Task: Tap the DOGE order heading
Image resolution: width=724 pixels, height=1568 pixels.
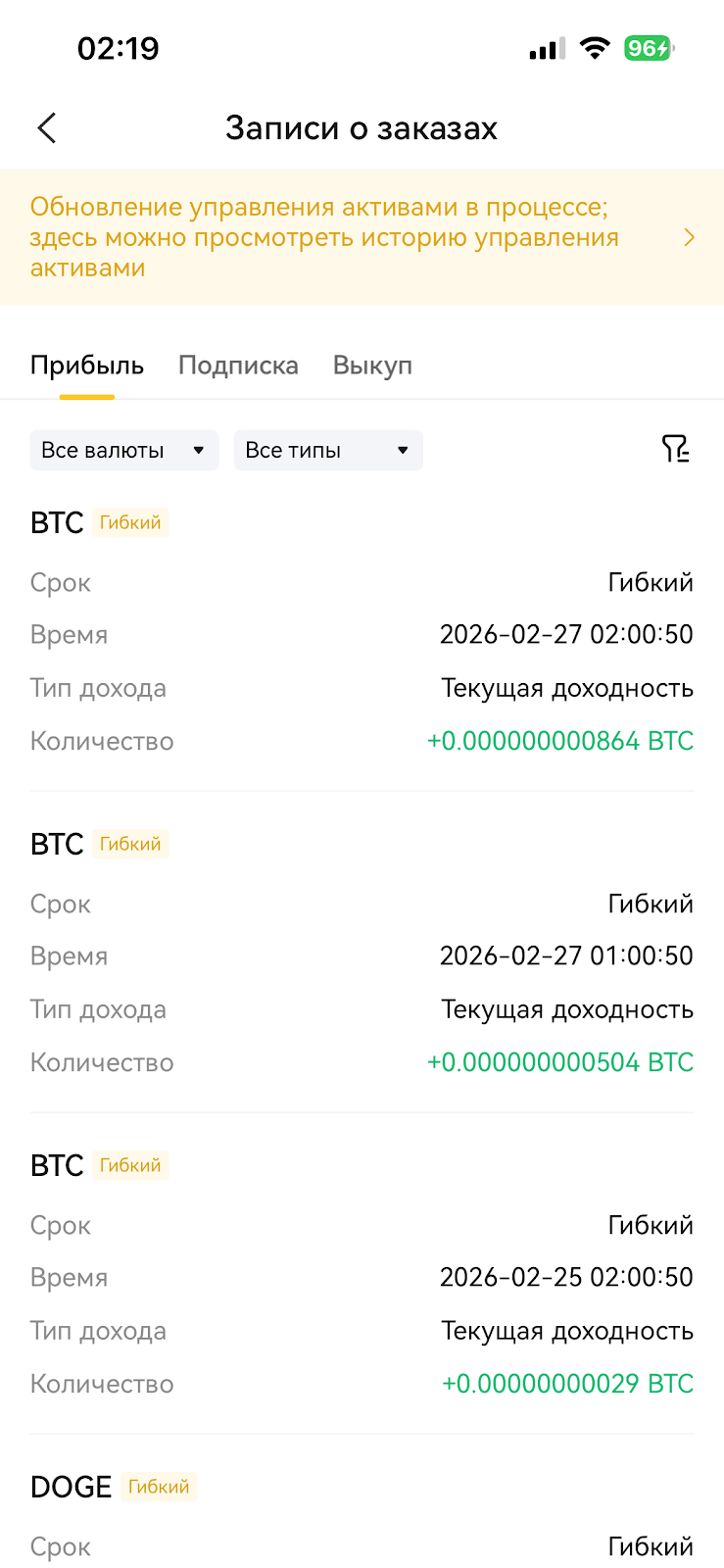Action: tap(71, 1487)
